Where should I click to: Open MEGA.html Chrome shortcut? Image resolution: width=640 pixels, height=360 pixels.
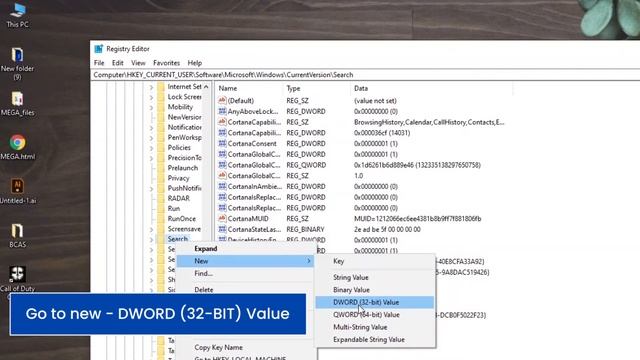(x=17, y=147)
